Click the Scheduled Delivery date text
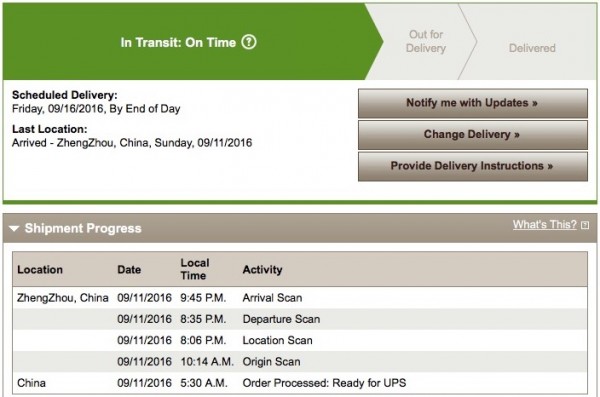 click(96, 109)
